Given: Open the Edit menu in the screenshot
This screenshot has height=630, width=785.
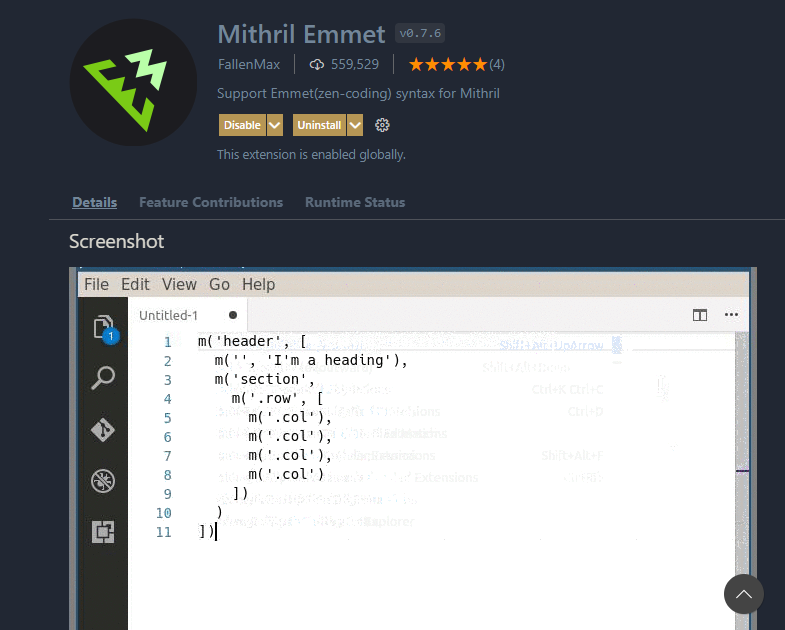Looking at the screenshot, I should tap(135, 284).
